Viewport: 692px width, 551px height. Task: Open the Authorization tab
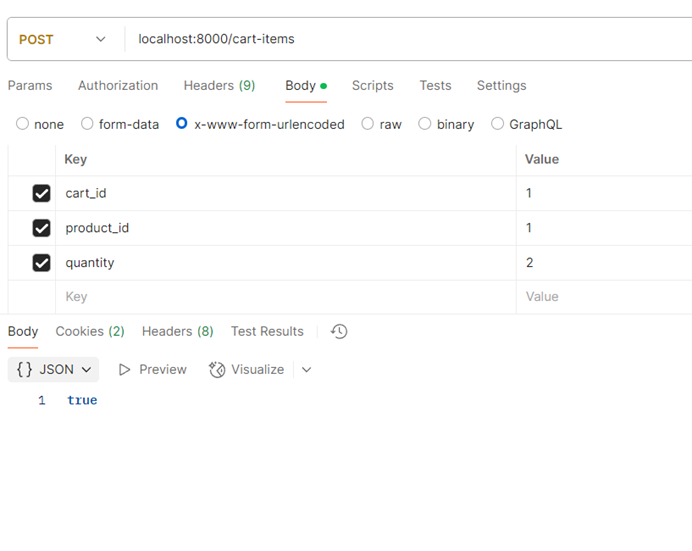(x=118, y=86)
